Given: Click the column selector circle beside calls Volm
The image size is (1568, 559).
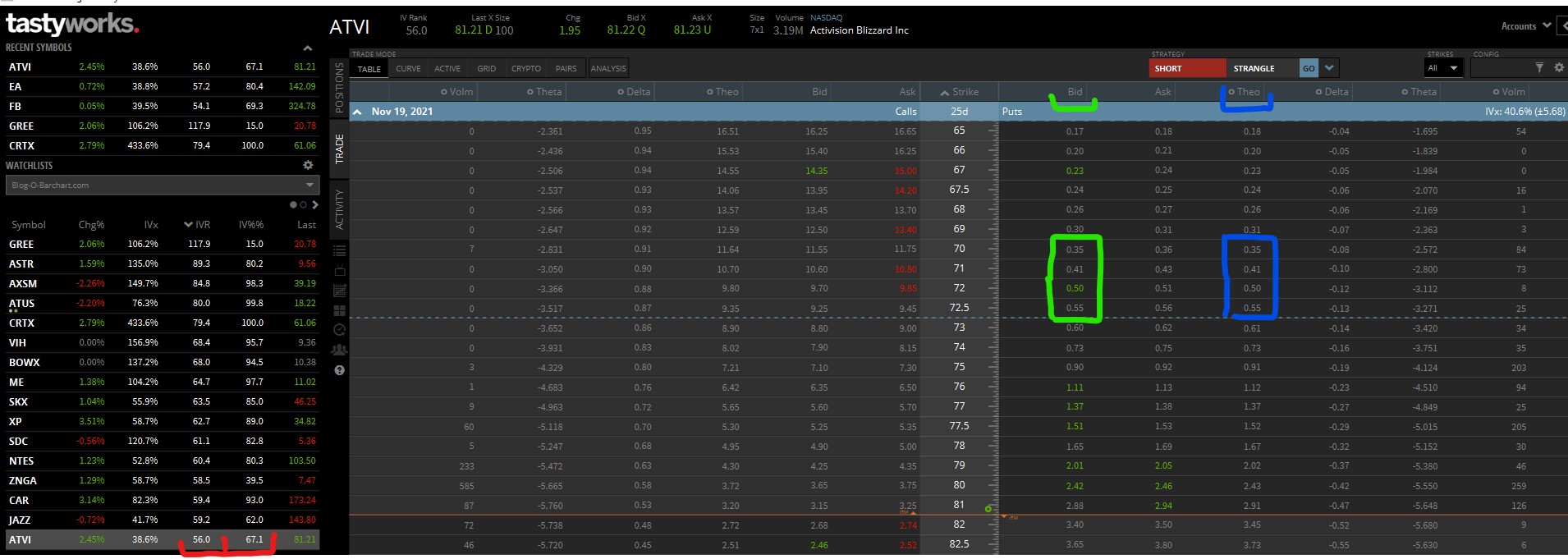Looking at the screenshot, I should click(x=444, y=92).
